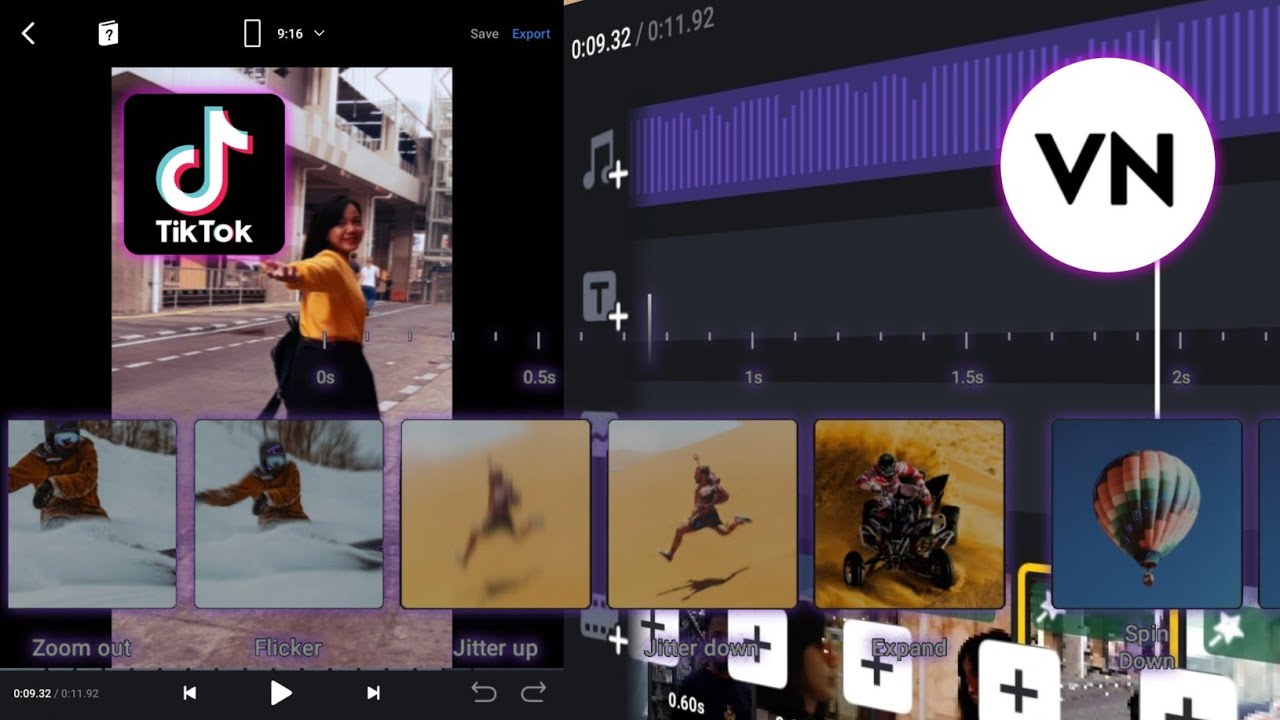Skip to the end of the clip
The width and height of the screenshot is (1280, 720).
tap(373, 692)
